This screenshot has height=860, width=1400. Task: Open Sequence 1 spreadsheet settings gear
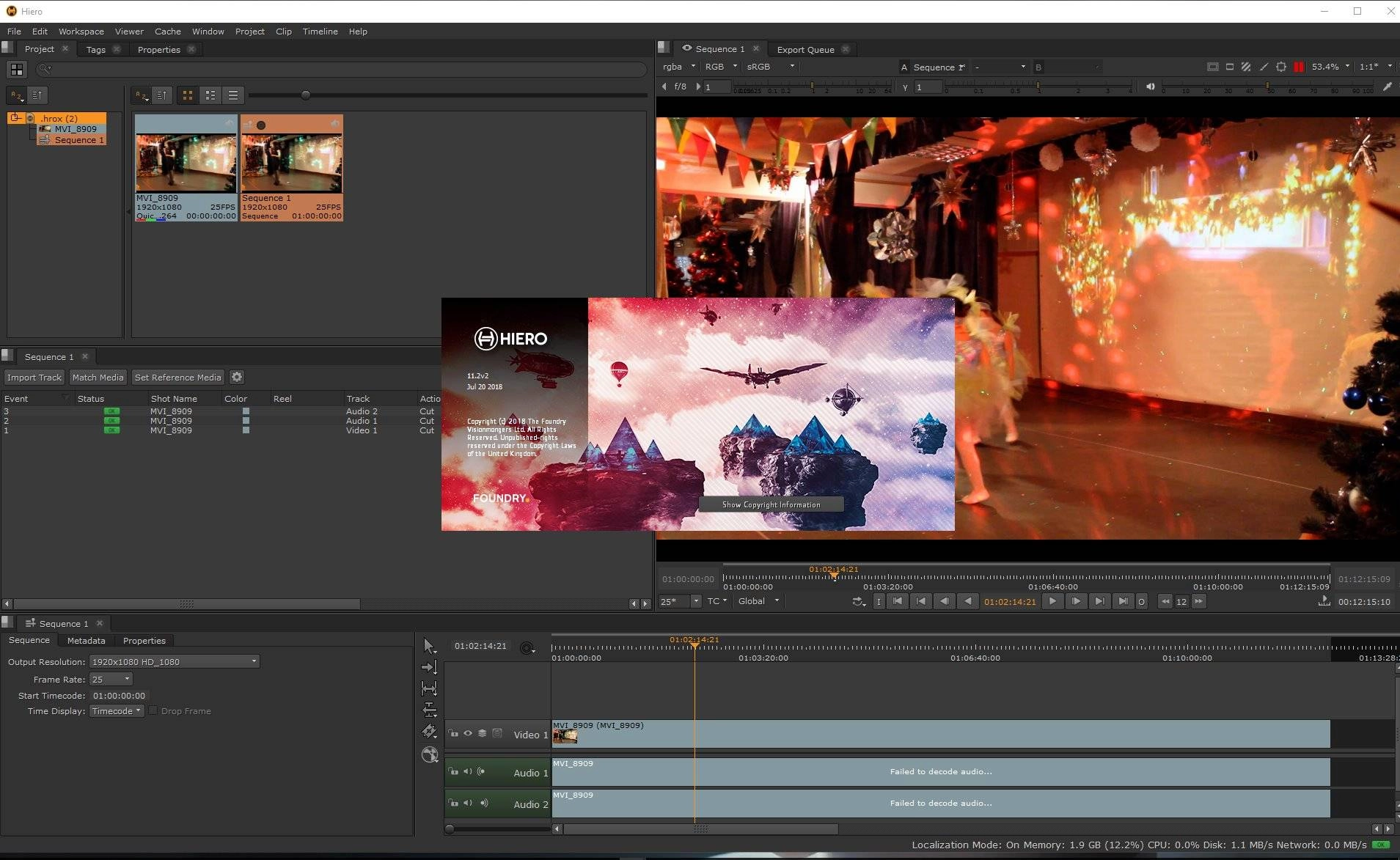pos(237,377)
